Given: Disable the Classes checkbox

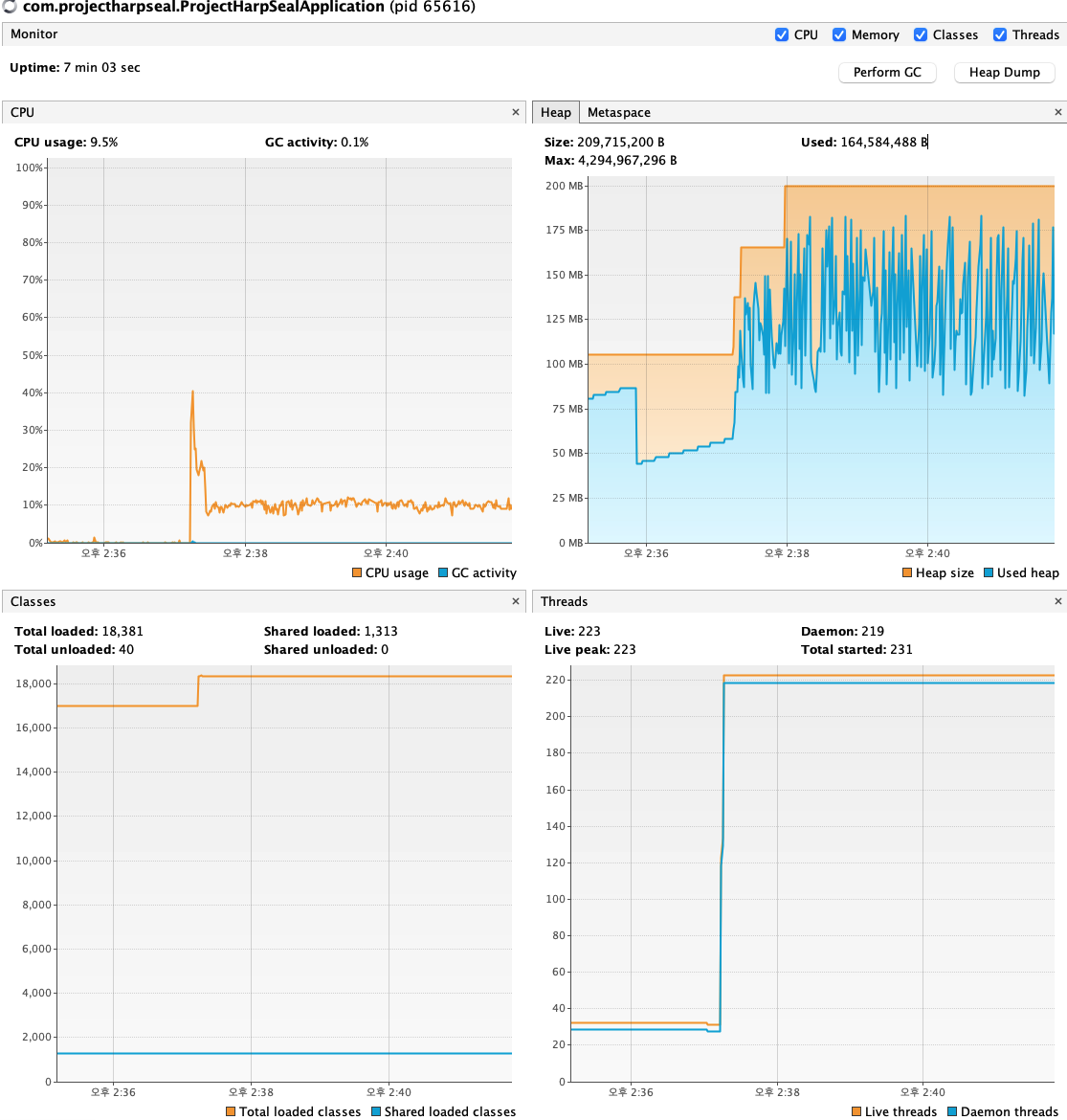Looking at the screenshot, I should [921, 35].
